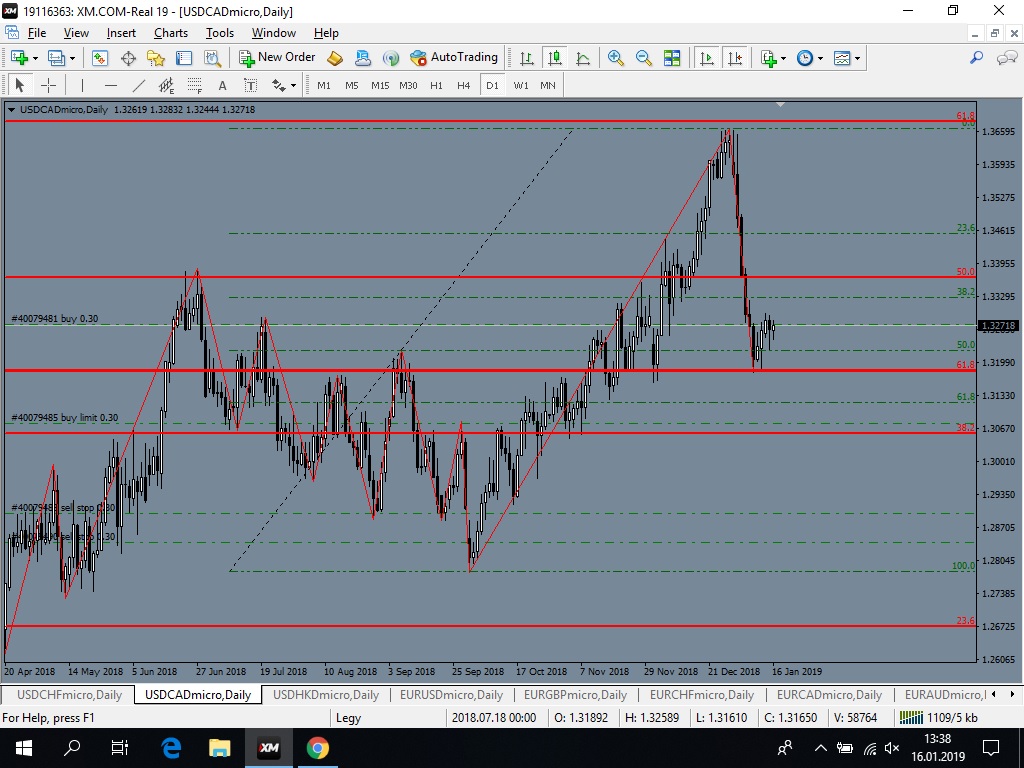Toggle chart auto scroll

(x=707, y=58)
